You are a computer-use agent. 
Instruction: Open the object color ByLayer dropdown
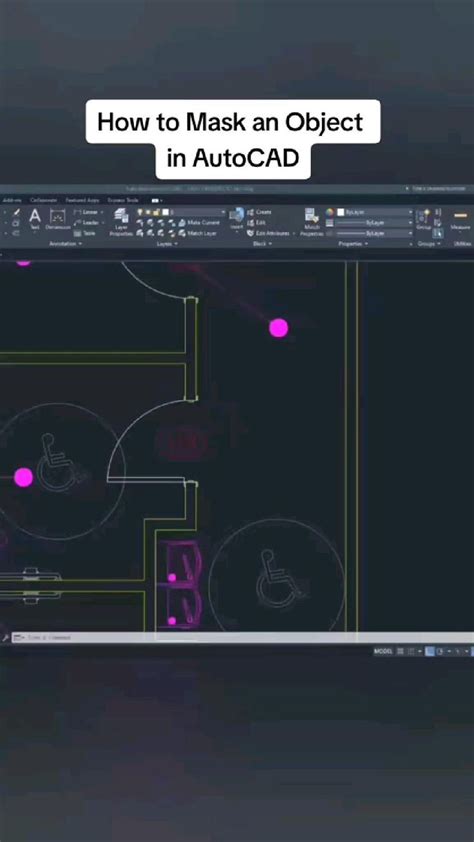[x=375, y=212]
